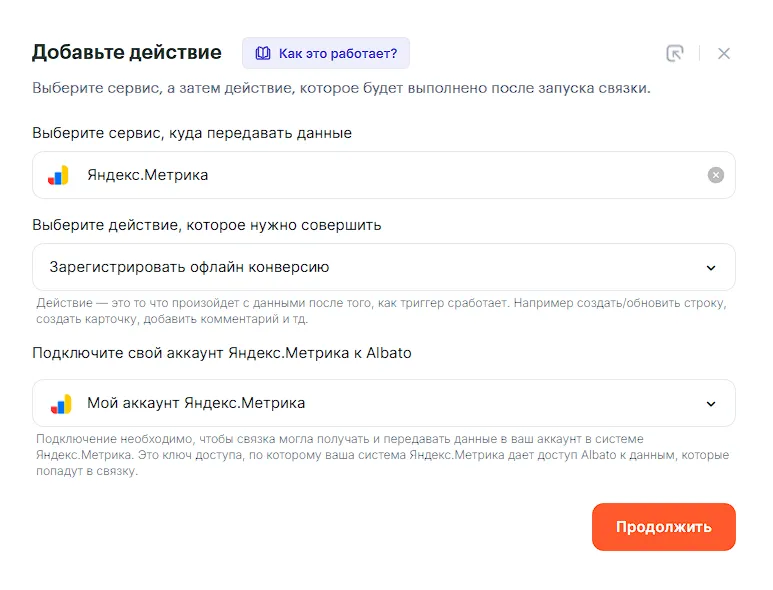Click the hint text starting with 'Подключение необходимо'
This screenshot has width=773, height=590.
(x=380, y=455)
